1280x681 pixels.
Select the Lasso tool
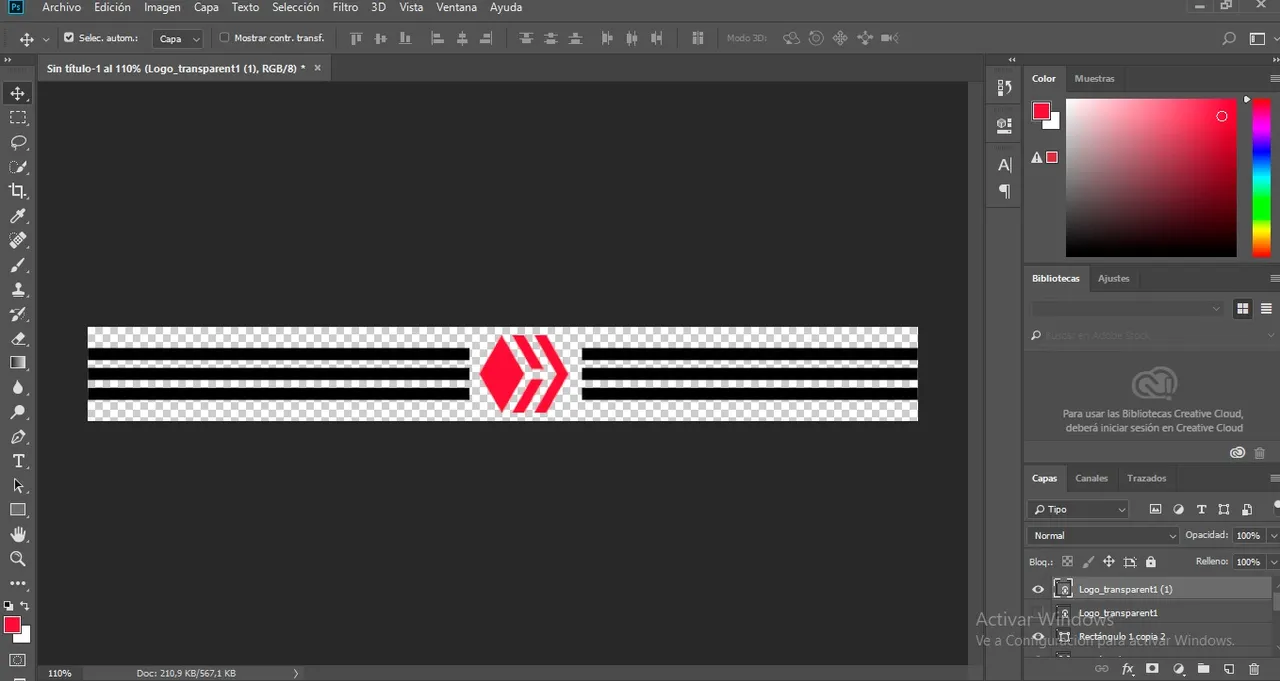(18, 142)
